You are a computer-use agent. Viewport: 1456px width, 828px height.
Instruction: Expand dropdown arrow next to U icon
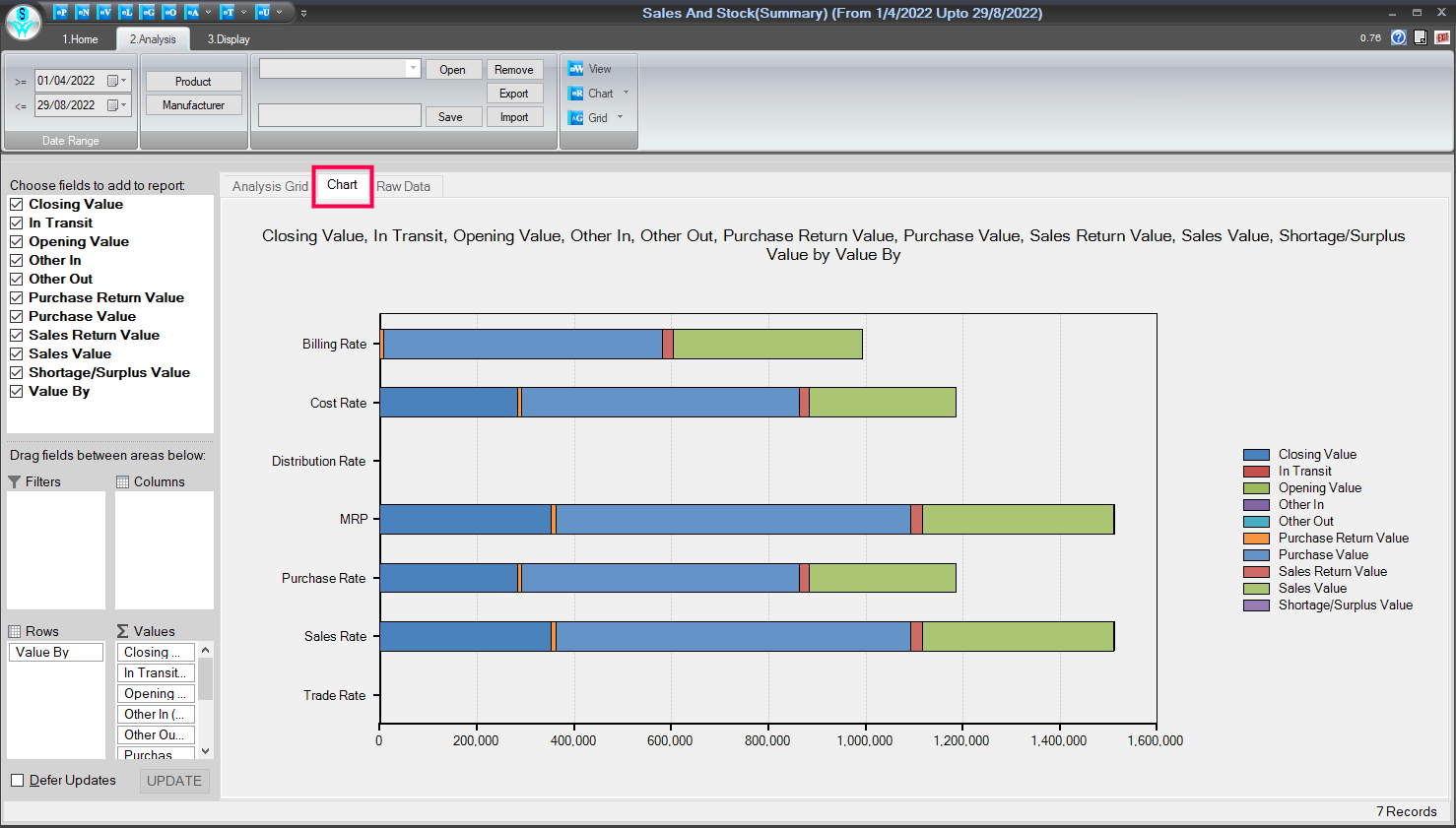279,13
